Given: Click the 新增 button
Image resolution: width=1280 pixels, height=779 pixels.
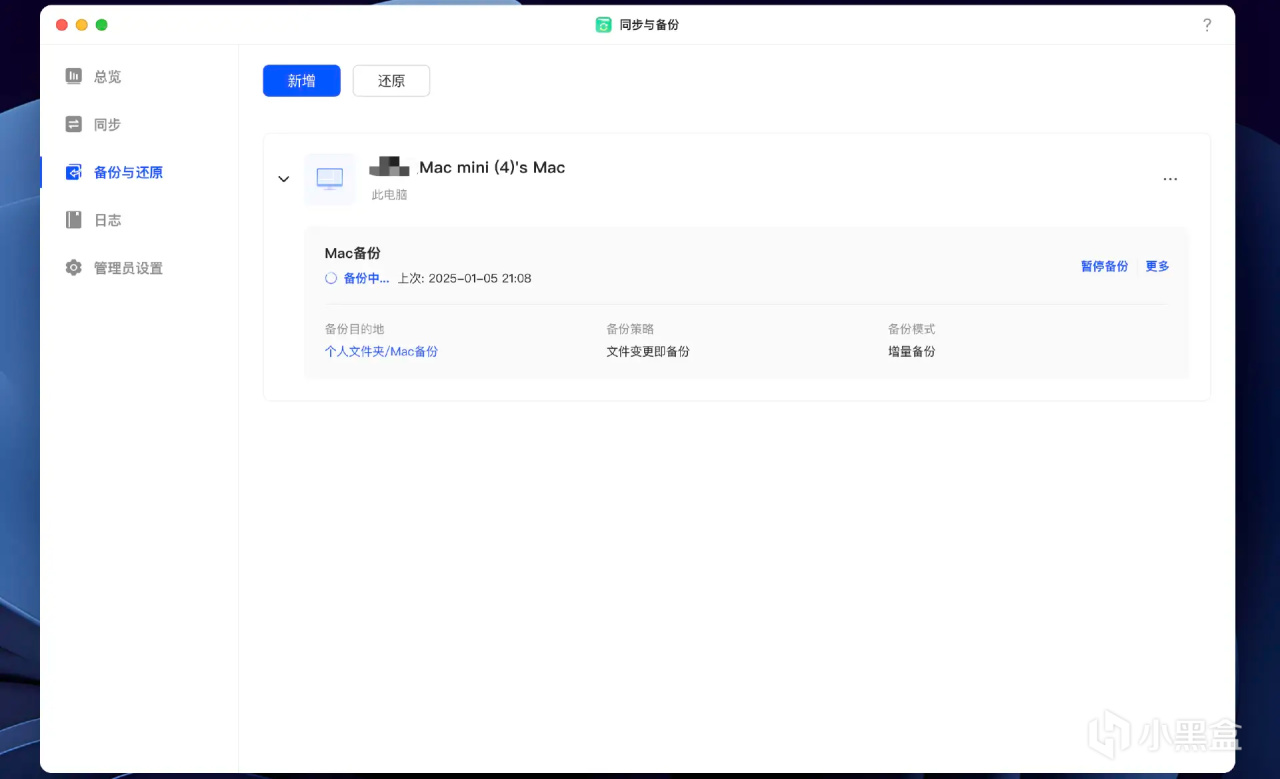Looking at the screenshot, I should click(302, 81).
